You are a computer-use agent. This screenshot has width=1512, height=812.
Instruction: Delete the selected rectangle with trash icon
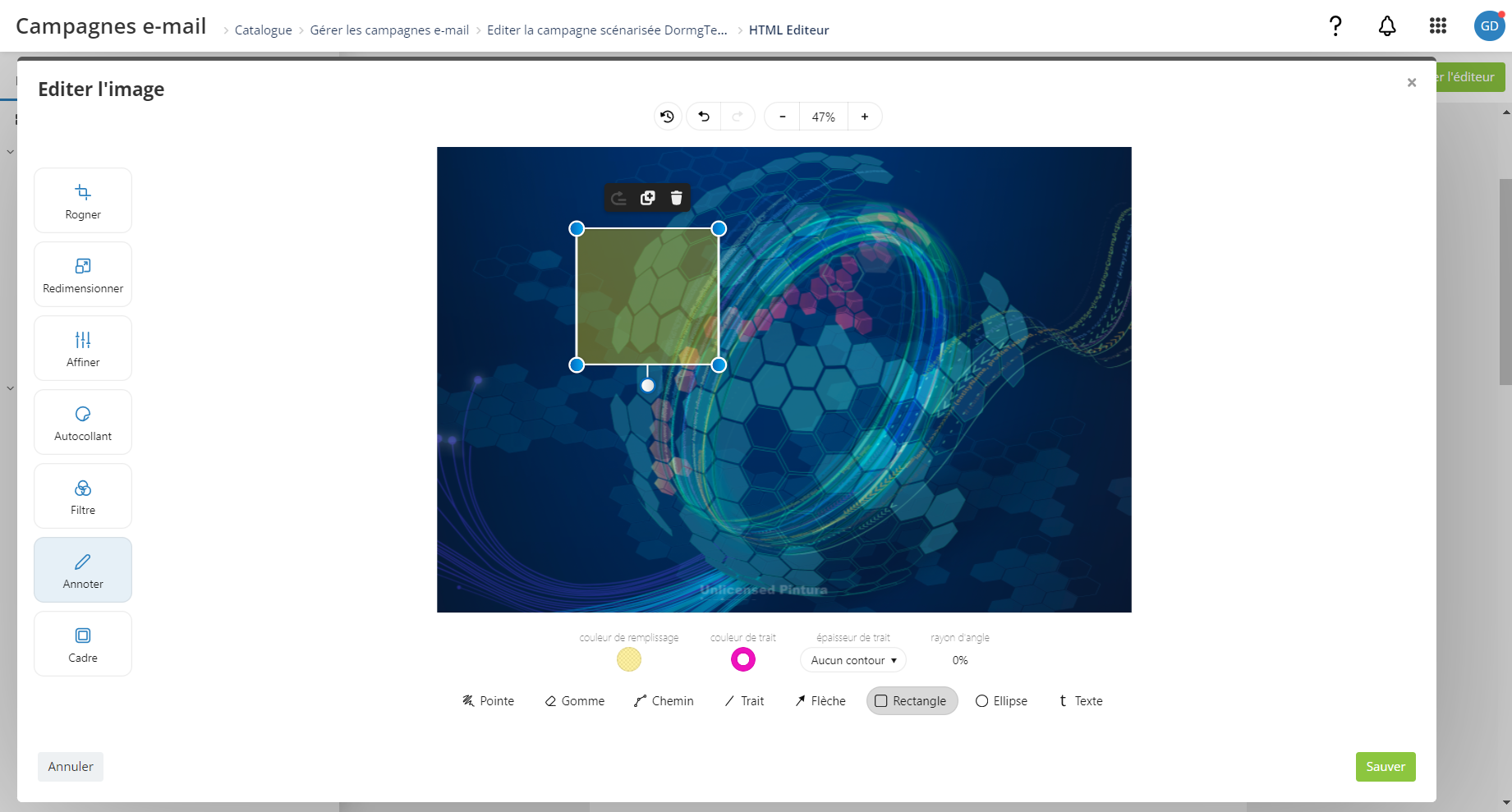[676, 198]
